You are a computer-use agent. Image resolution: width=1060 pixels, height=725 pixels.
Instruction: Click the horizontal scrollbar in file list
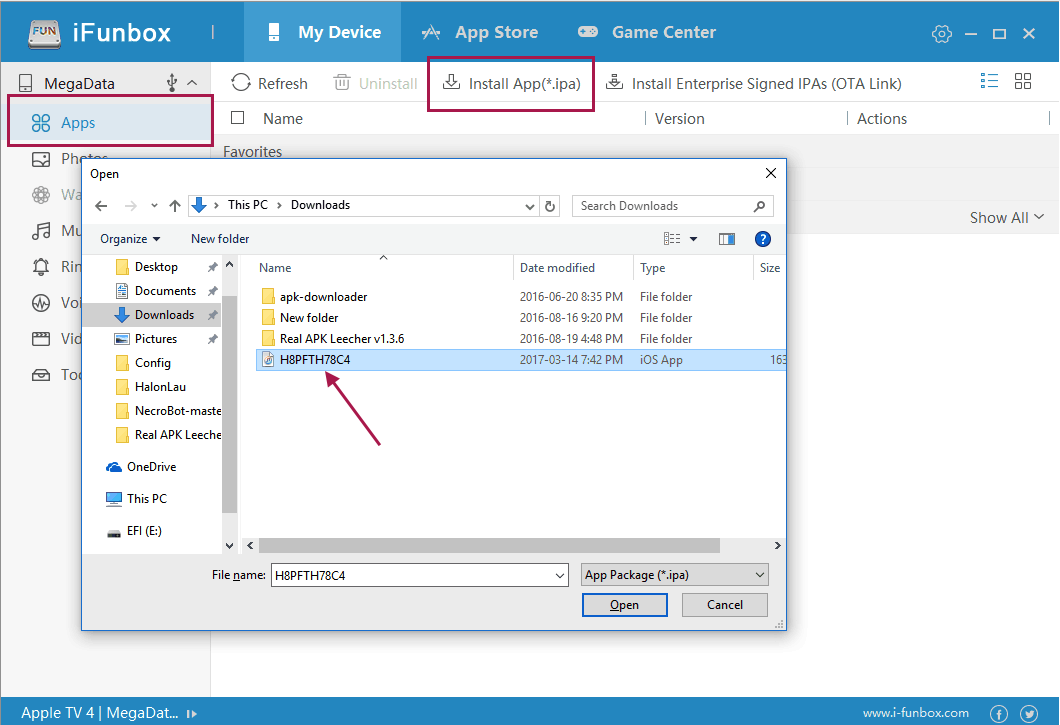[x=489, y=545]
